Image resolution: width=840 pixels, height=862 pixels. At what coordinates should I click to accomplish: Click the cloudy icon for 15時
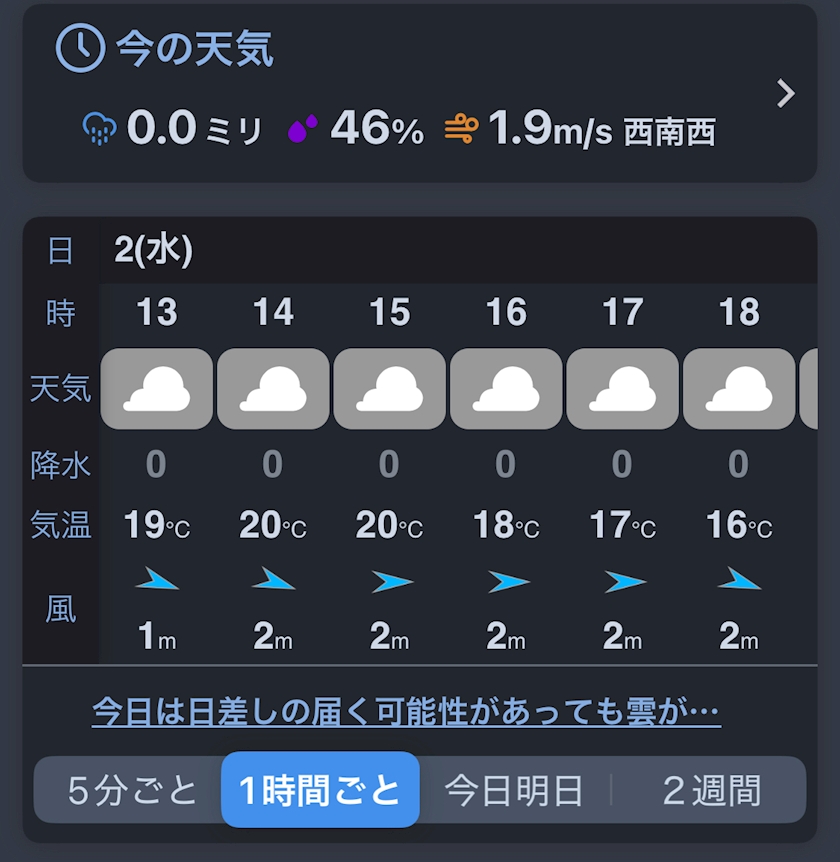390,389
